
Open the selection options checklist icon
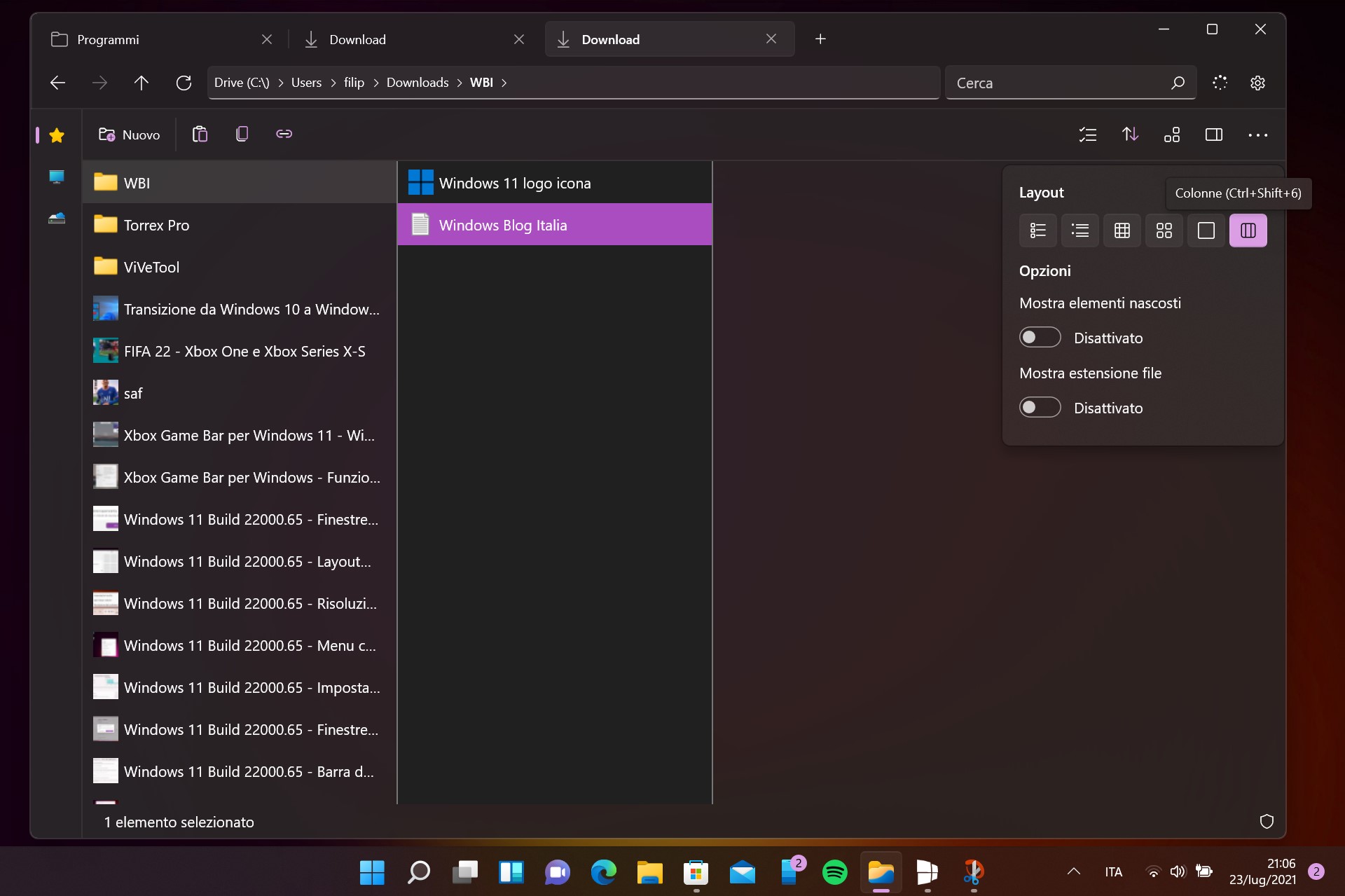click(1088, 135)
